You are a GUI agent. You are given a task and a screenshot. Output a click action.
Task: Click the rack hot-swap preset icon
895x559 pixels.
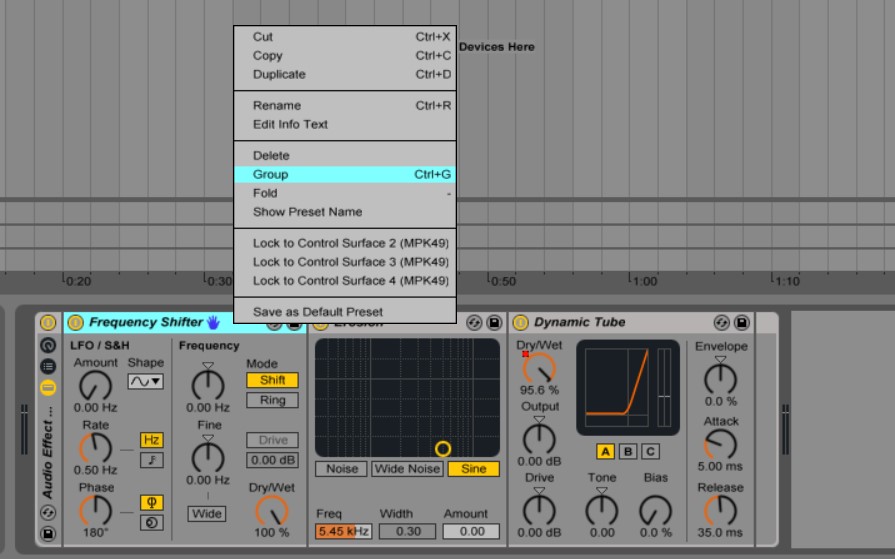[48, 512]
